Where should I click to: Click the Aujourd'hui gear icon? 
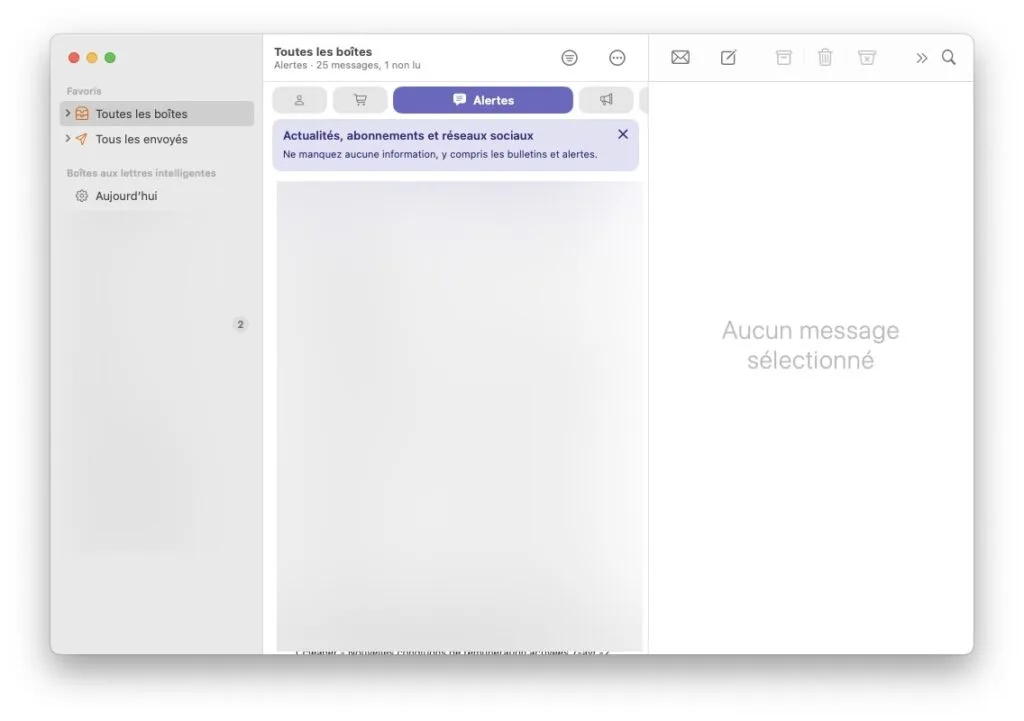click(x=82, y=196)
